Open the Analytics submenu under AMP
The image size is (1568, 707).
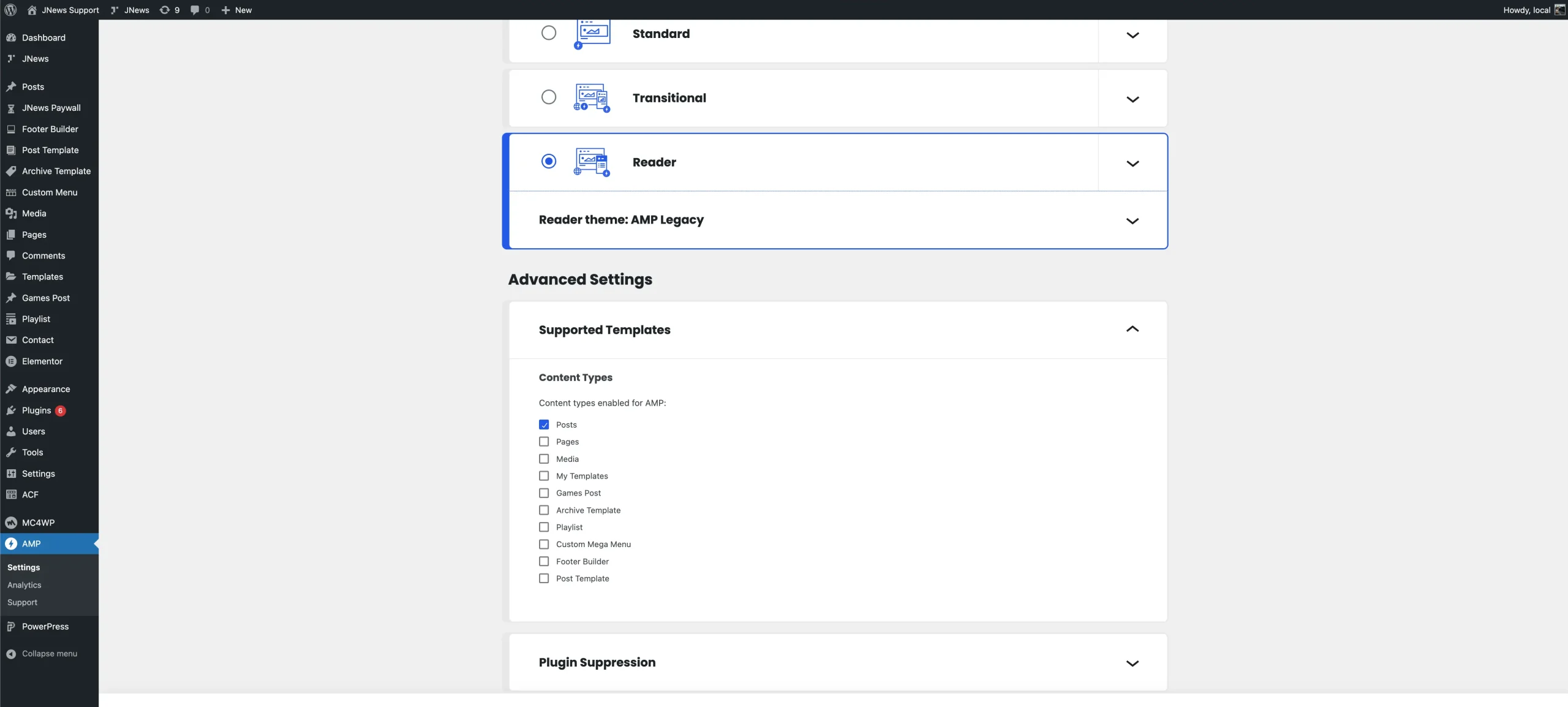(24, 585)
